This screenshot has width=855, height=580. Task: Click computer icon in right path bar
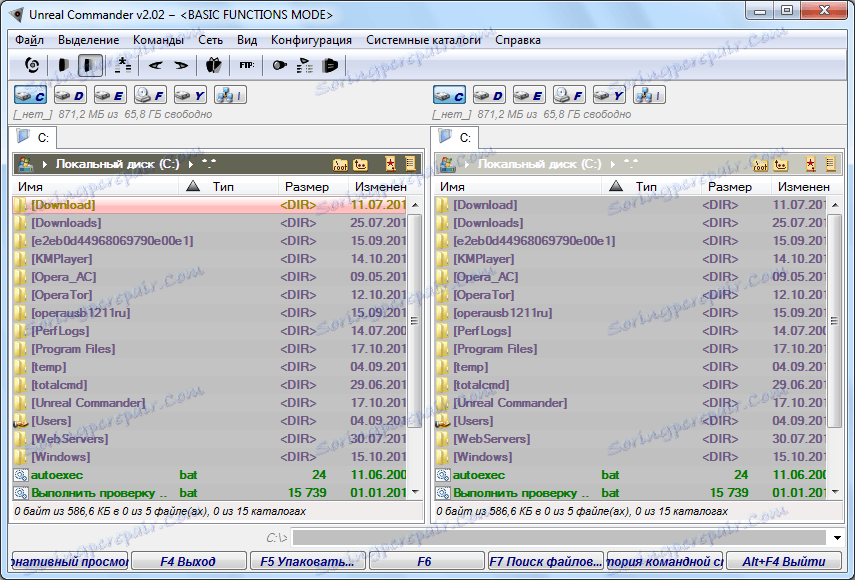pyautogui.click(x=448, y=164)
